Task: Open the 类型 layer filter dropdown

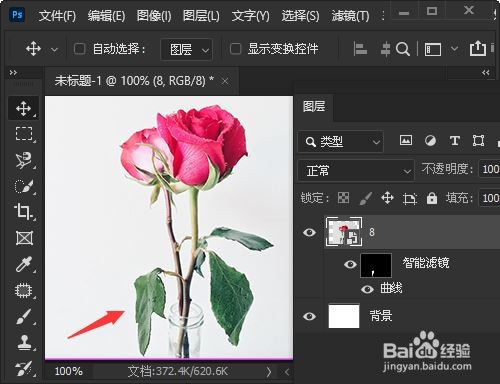Action: point(340,142)
